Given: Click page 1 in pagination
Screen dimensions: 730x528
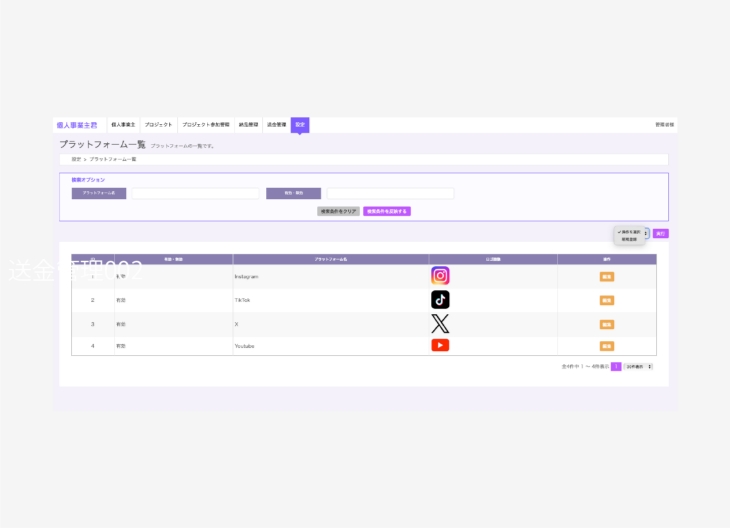Looking at the screenshot, I should pyautogui.click(x=616, y=367).
